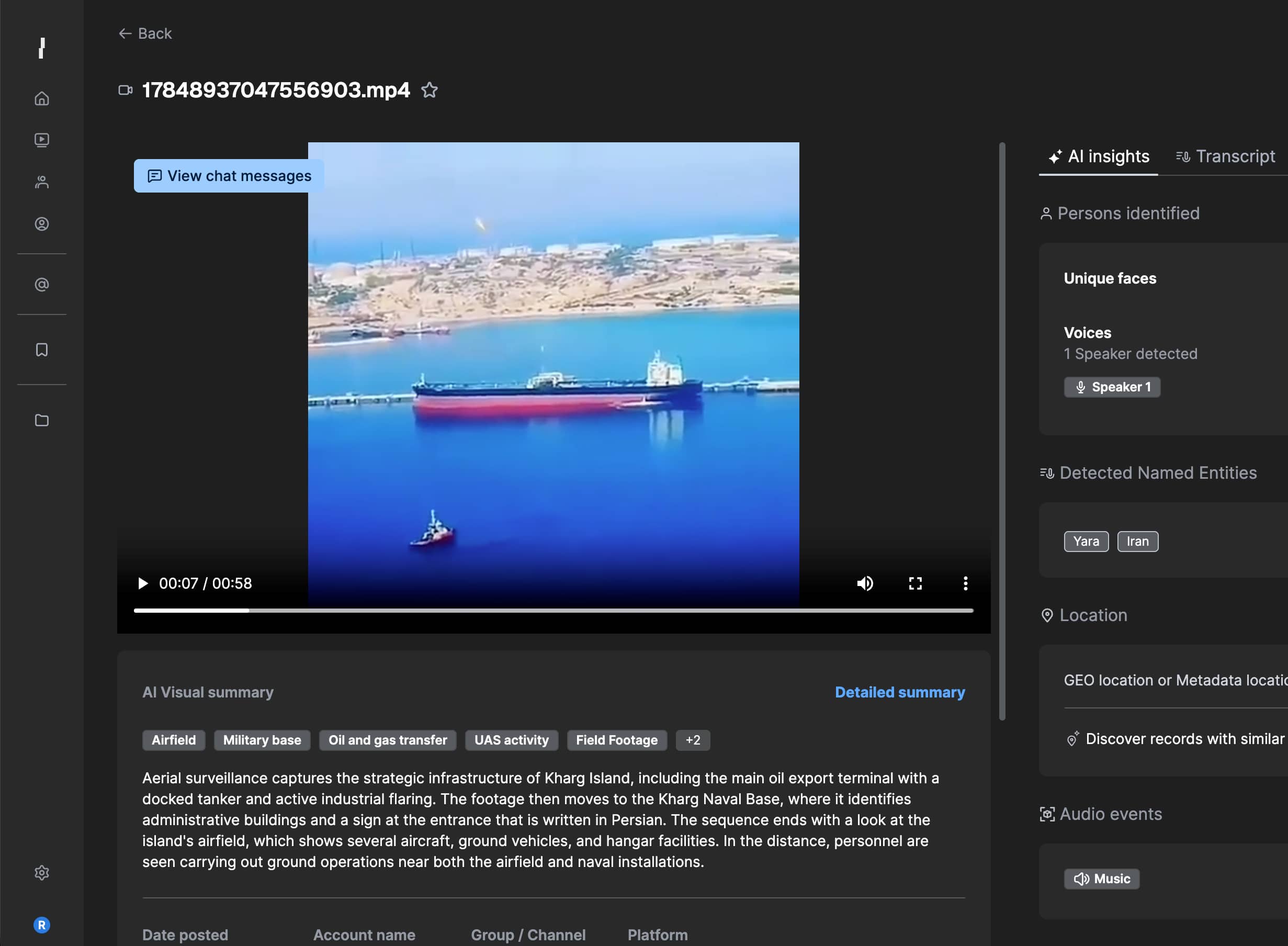This screenshot has height=946, width=1288.
Task: Click the Field Footage tag
Action: (x=617, y=740)
